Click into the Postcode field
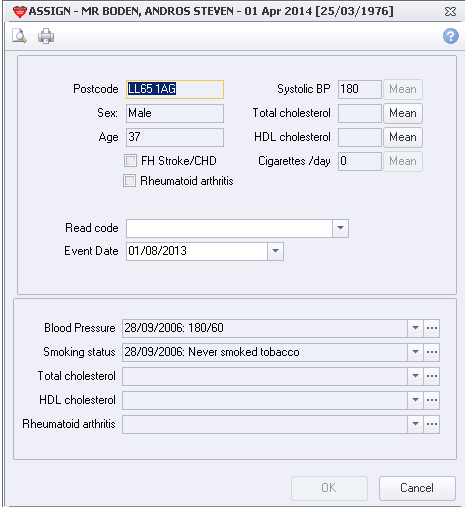Viewport: 465px width, 507px height. [175, 89]
